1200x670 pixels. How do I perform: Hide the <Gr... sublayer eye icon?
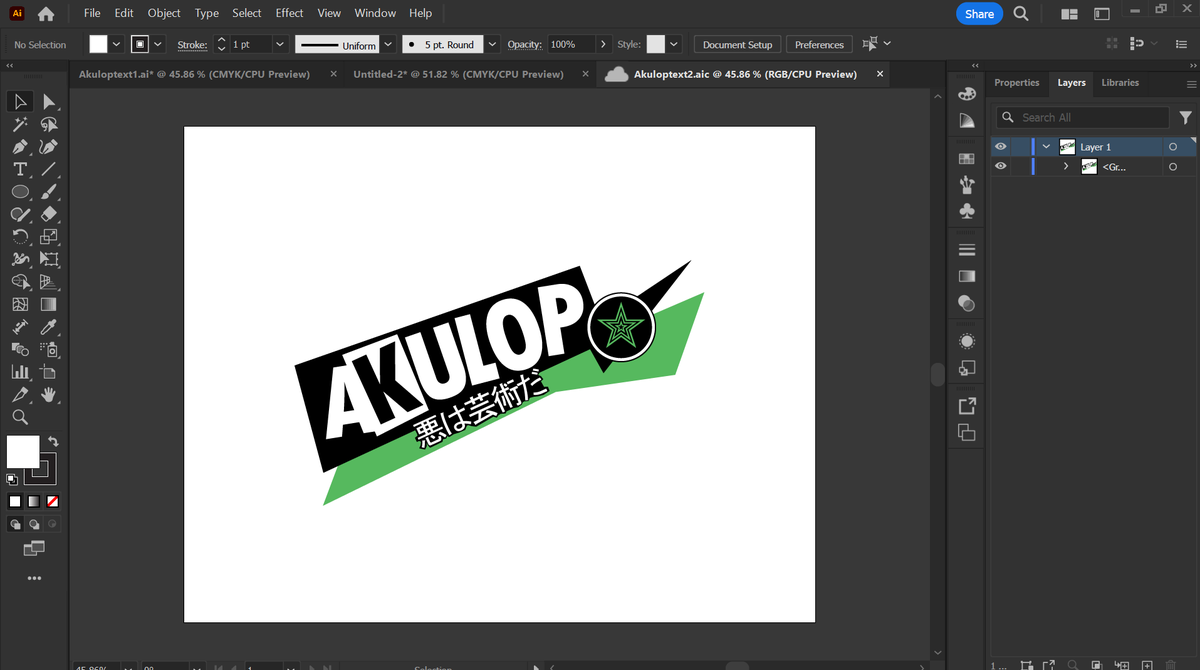point(1001,167)
